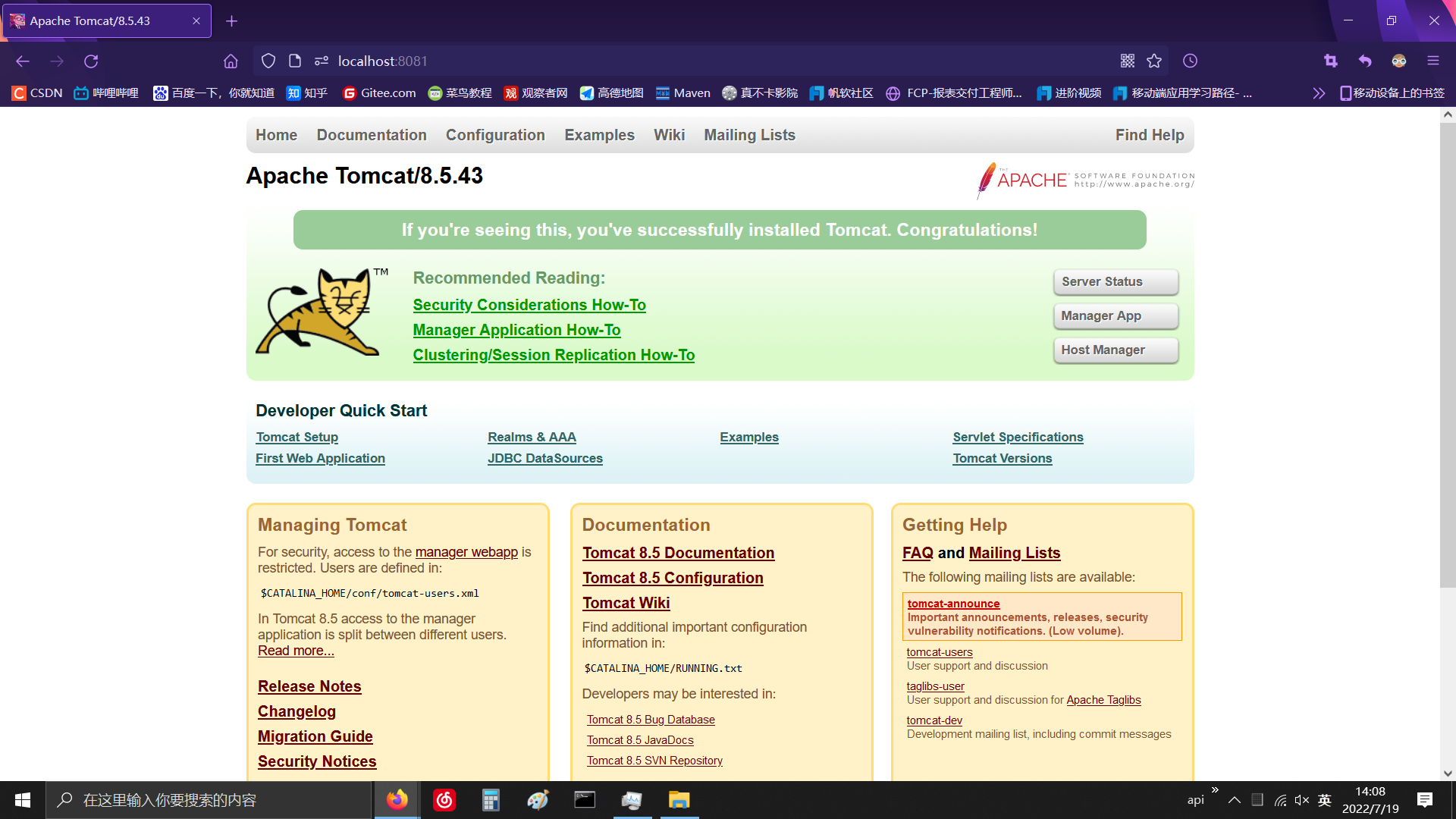Open File Explorer from the taskbar
1456x819 pixels.
pos(679,800)
